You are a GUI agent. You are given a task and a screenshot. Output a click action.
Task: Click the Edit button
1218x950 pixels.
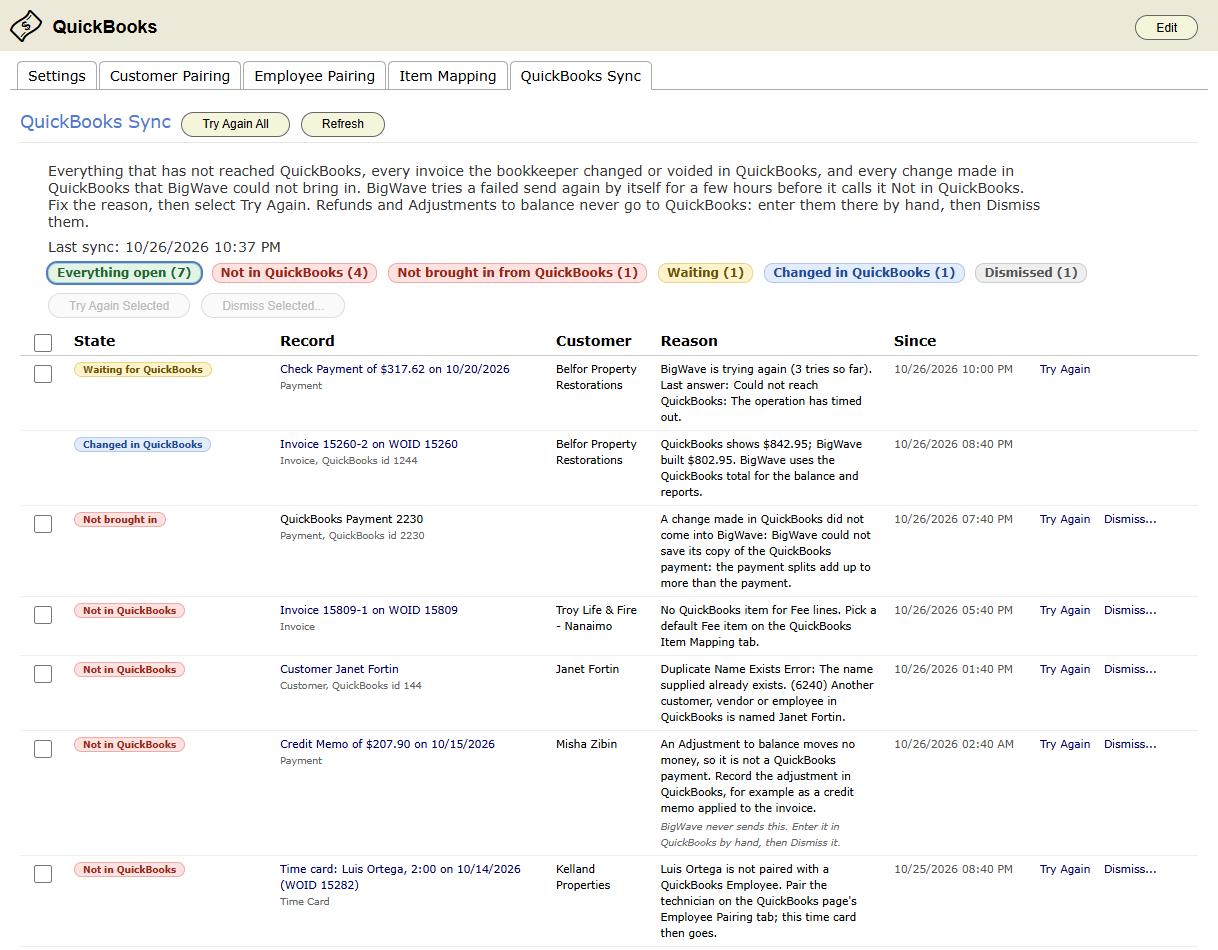point(1166,28)
